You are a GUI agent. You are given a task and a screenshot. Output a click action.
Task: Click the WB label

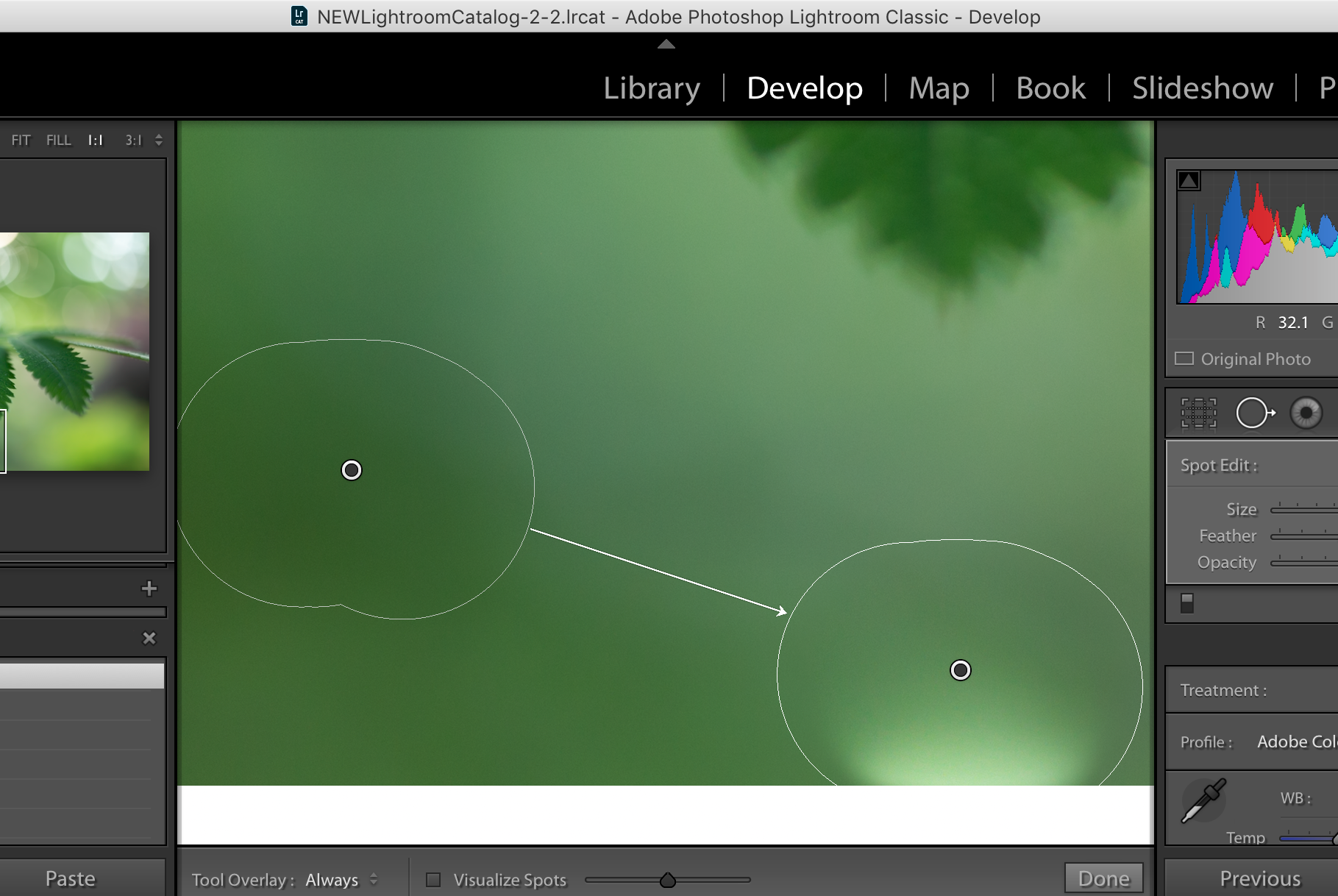point(1295,798)
